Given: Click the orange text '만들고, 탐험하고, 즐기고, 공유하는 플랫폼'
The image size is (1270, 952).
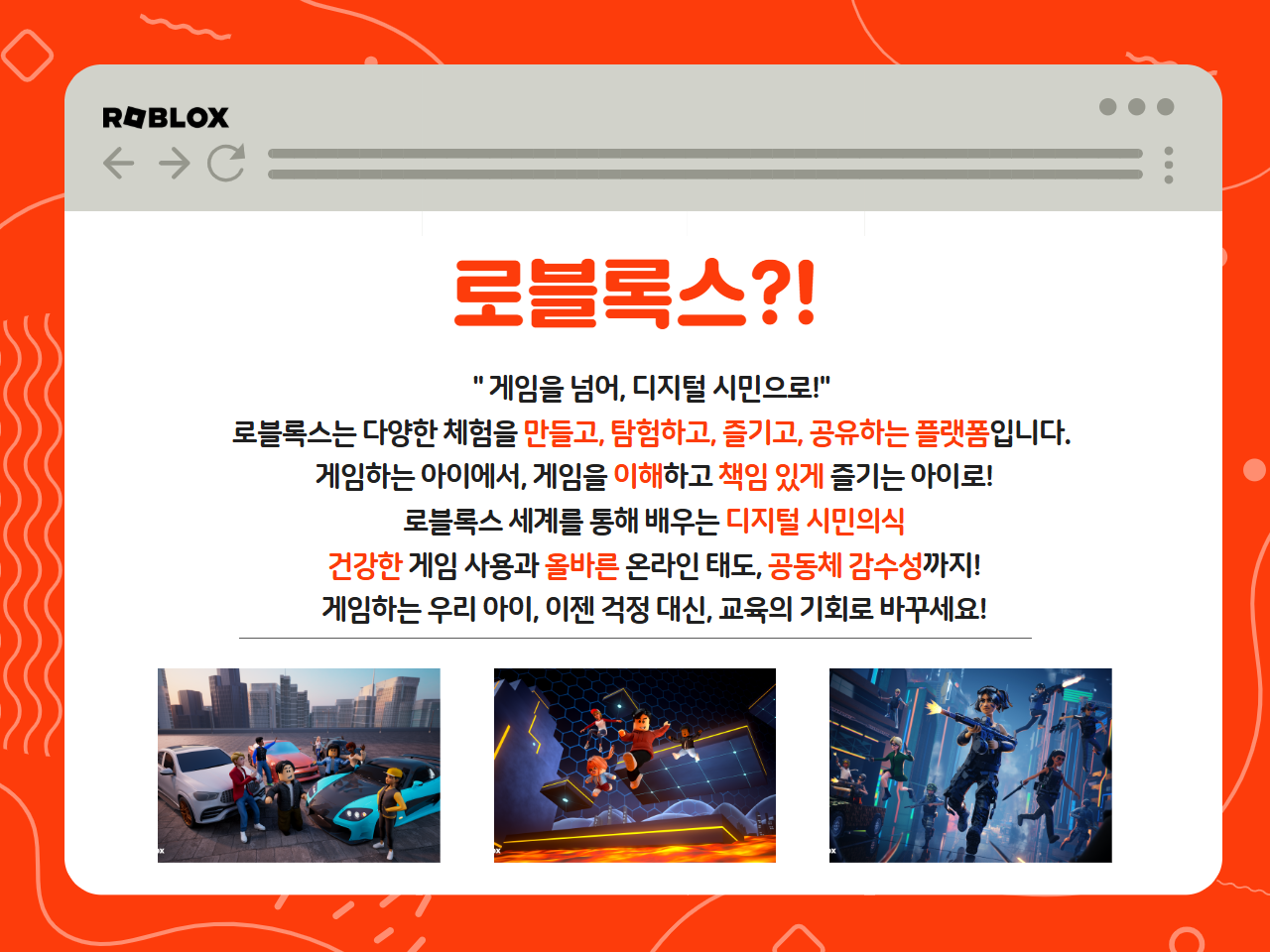Looking at the screenshot, I should [x=756, y=432].
